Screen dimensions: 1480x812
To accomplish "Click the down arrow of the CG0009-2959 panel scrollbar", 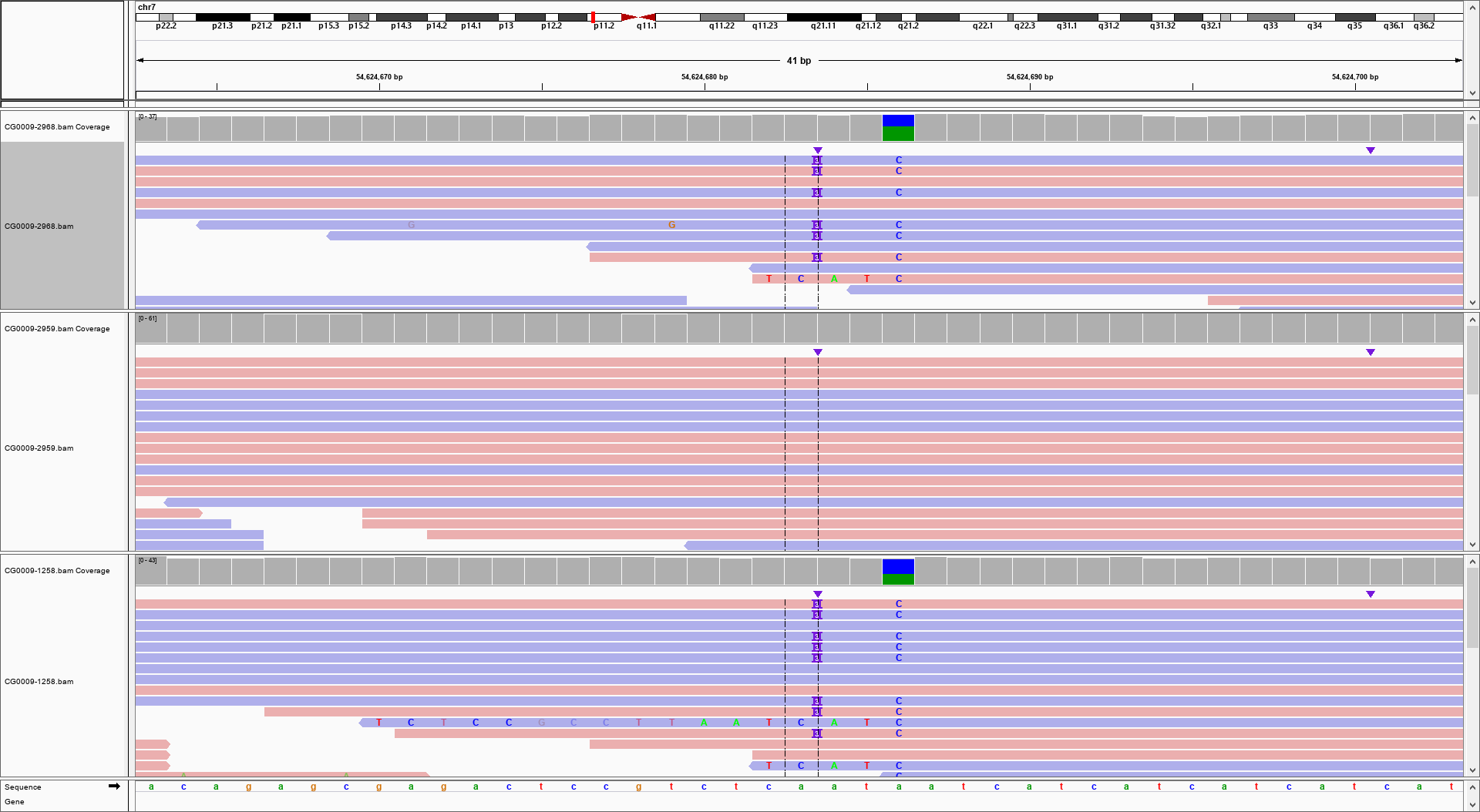I will [1472, 544].
